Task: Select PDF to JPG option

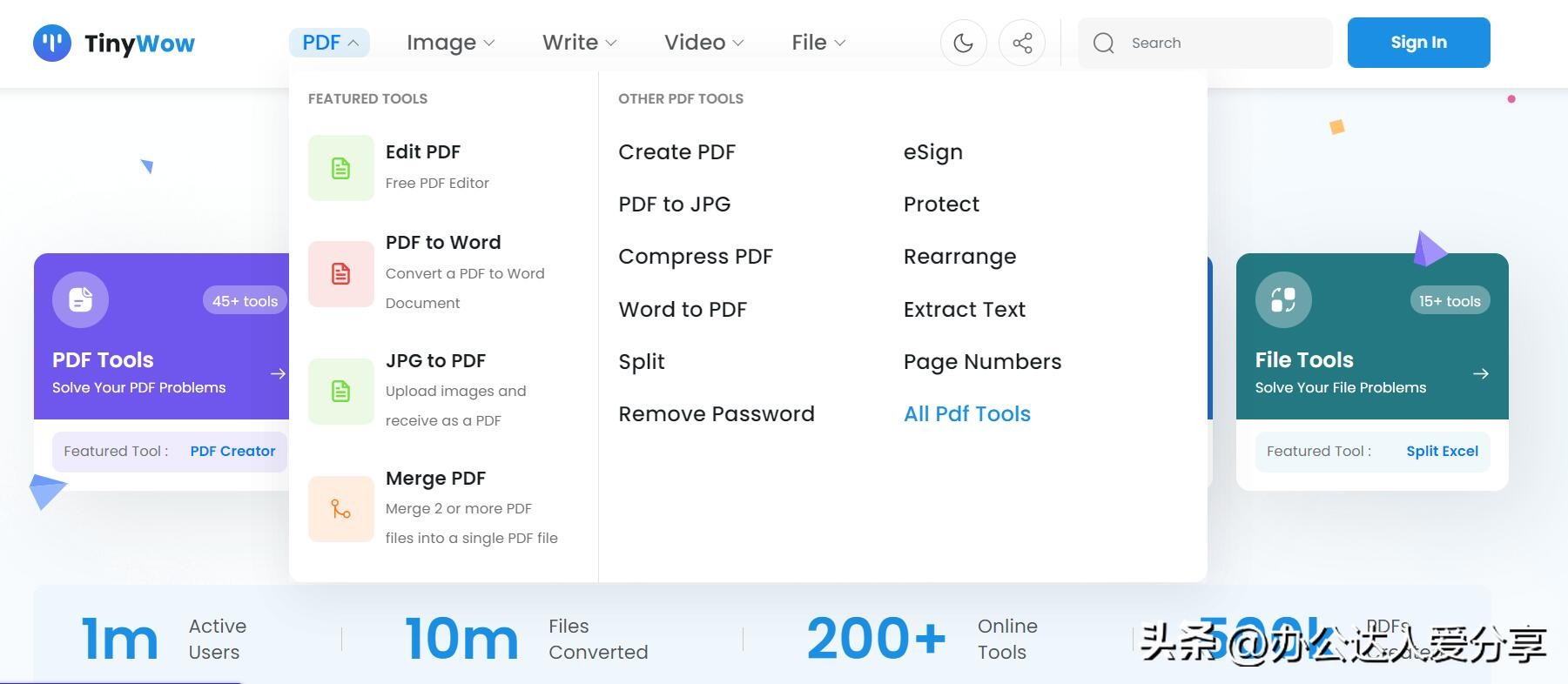Action: pos(674,205)
